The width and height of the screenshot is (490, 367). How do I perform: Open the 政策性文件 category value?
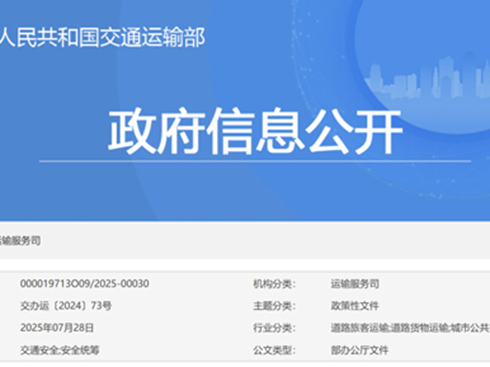pos(355,306)
